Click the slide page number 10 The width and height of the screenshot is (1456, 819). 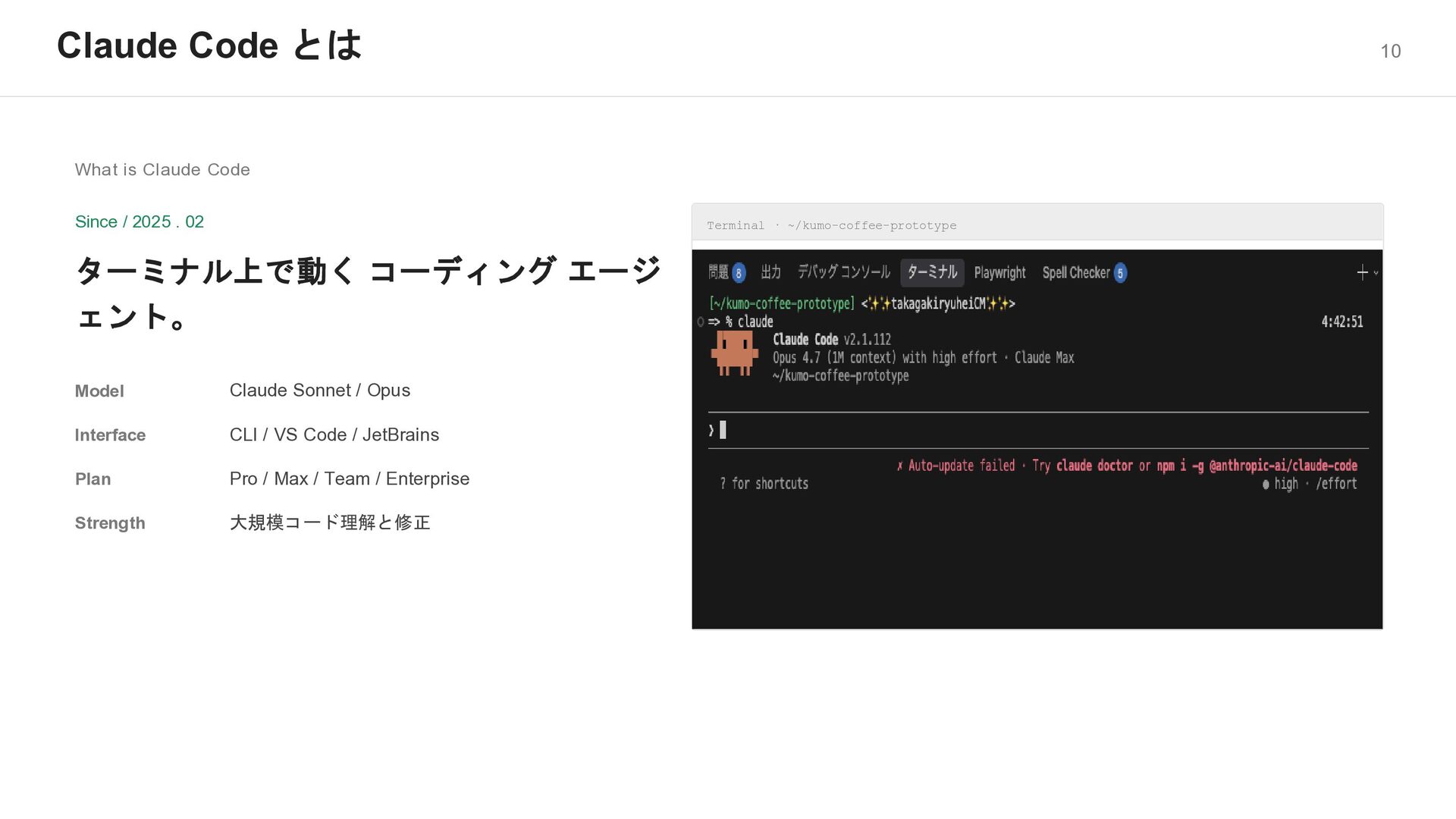coord(1390,51)
